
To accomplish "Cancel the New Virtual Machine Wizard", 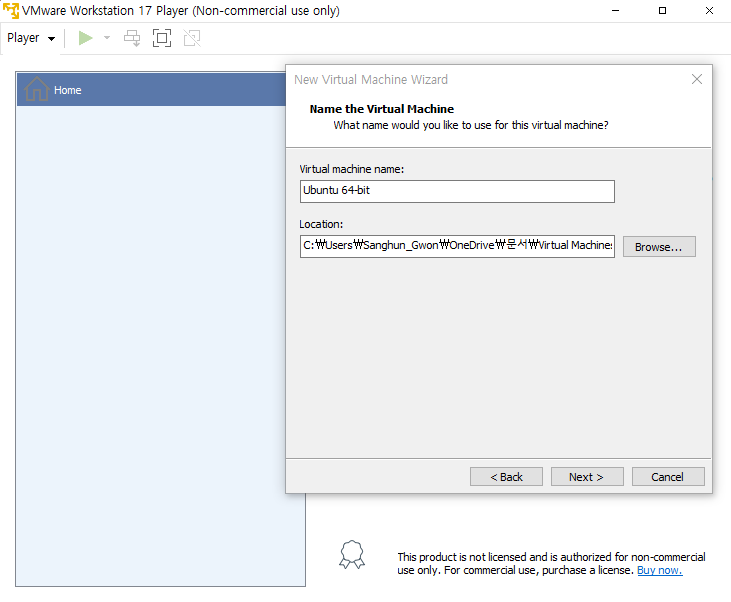I will pos(668,477).
